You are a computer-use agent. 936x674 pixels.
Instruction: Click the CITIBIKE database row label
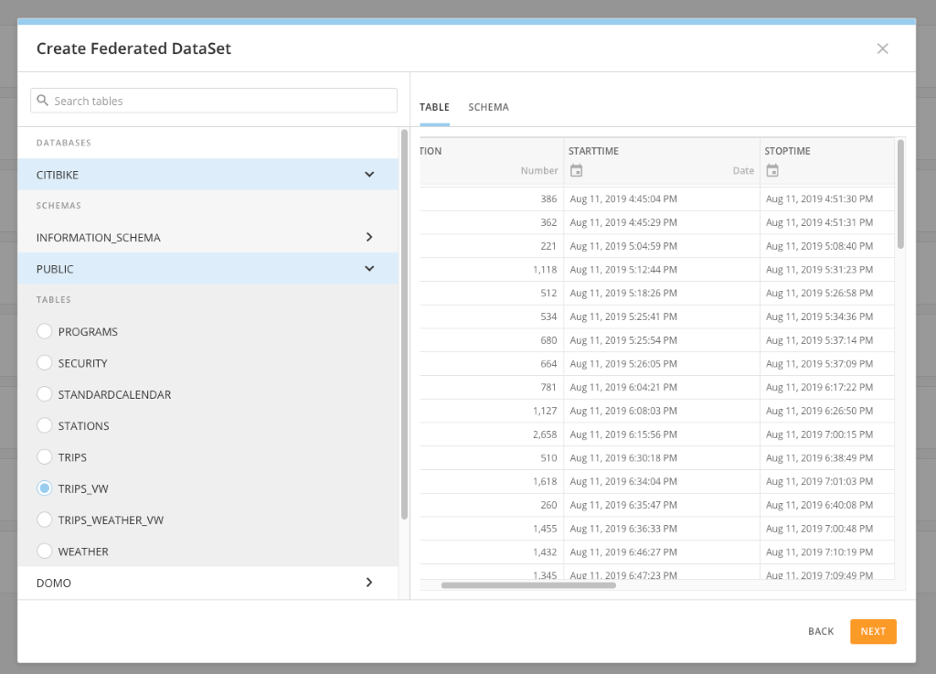[x=57, y=175]
